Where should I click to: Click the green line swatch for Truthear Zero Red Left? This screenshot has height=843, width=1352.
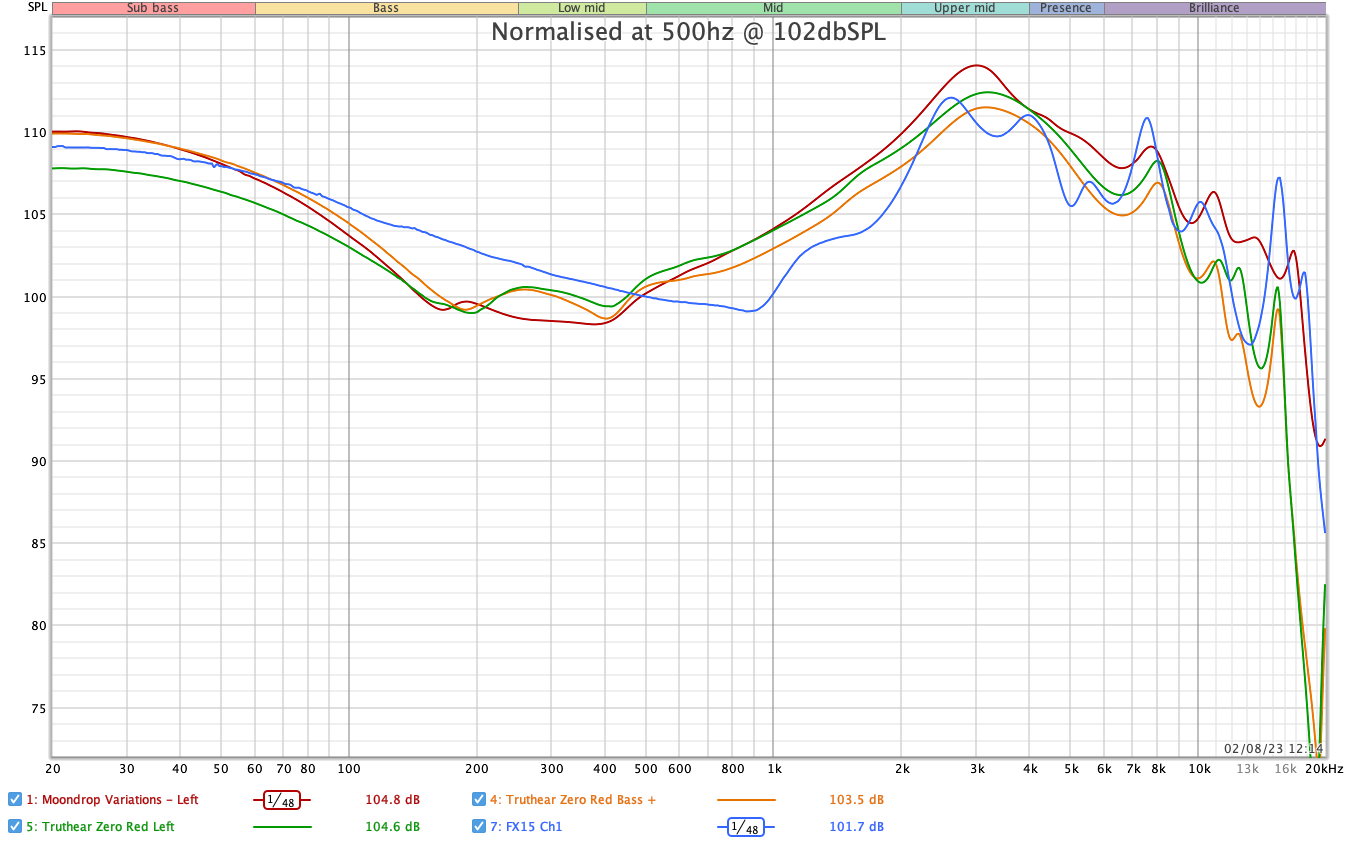coord(282,827)
